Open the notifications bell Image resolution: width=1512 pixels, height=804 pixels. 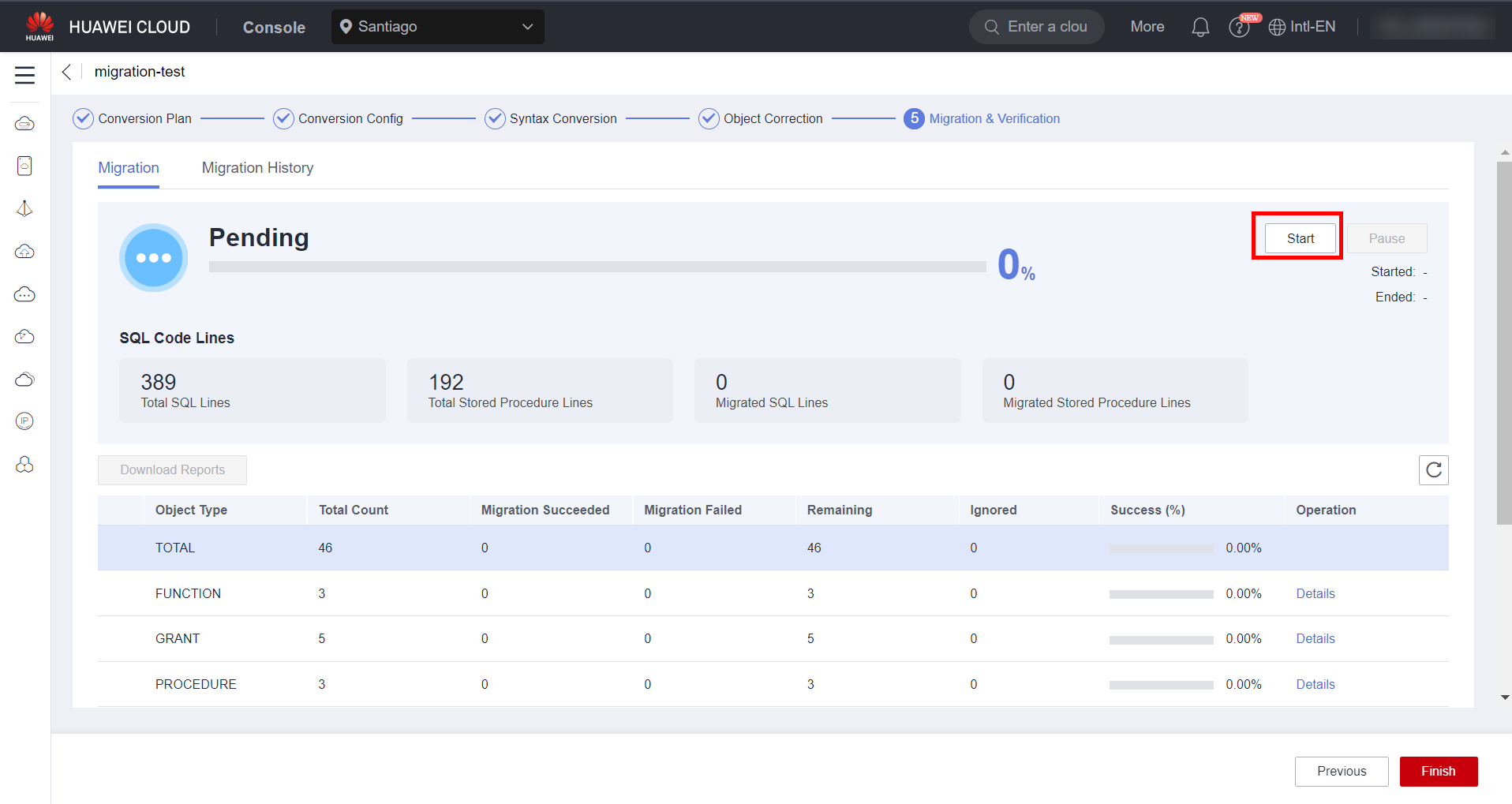[1199, 27]
